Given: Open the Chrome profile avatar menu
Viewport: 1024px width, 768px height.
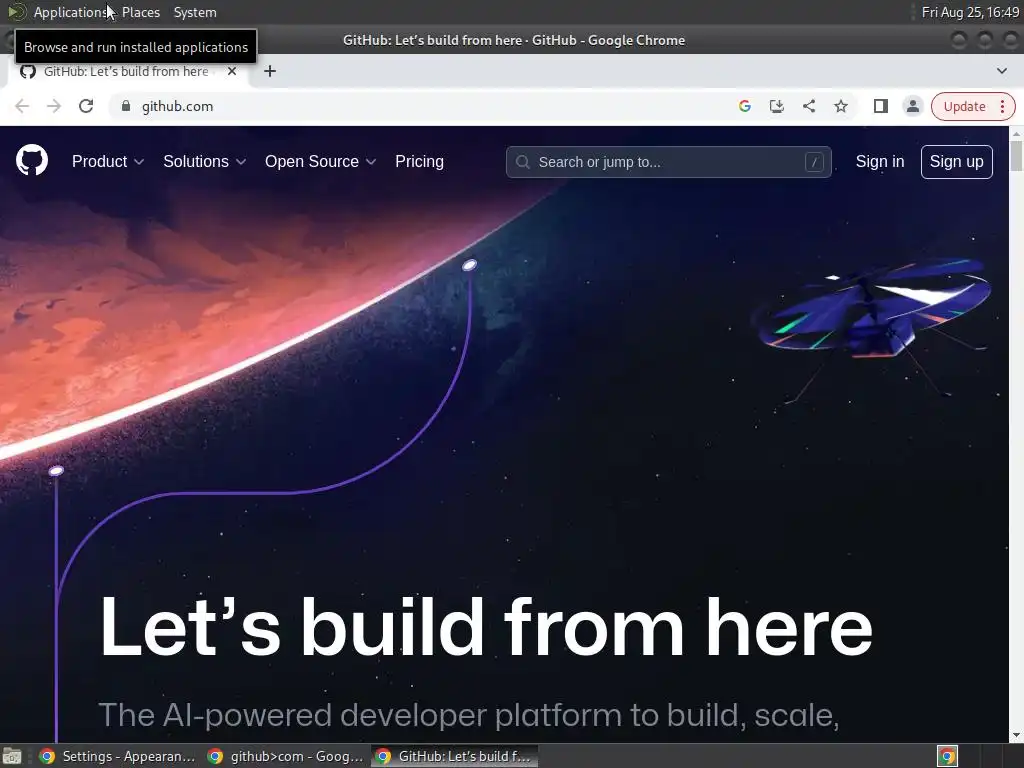Looking at the screenshot, I should (912, 106).
